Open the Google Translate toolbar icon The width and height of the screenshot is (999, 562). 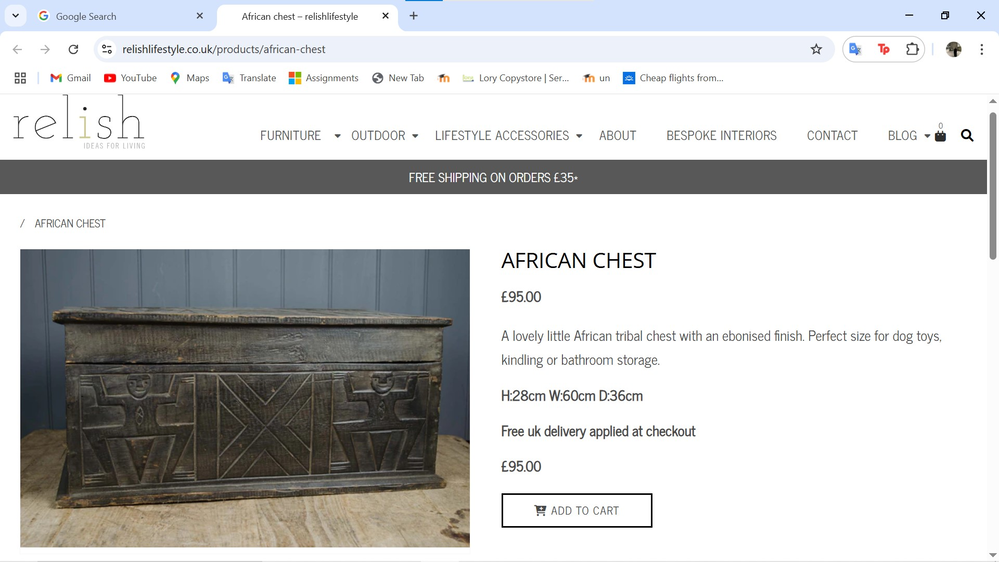tap(855, 49)
